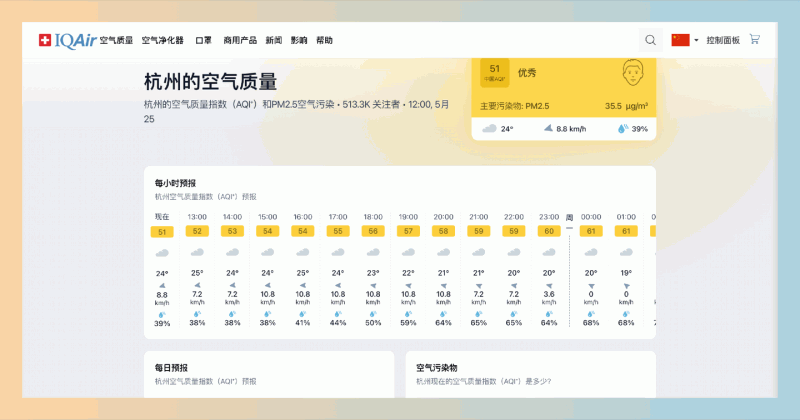Viewport: 800px width, 420px height.
Task: Click the wind arrow icon beside 8.8 km/h
Action: click(548, 128)
